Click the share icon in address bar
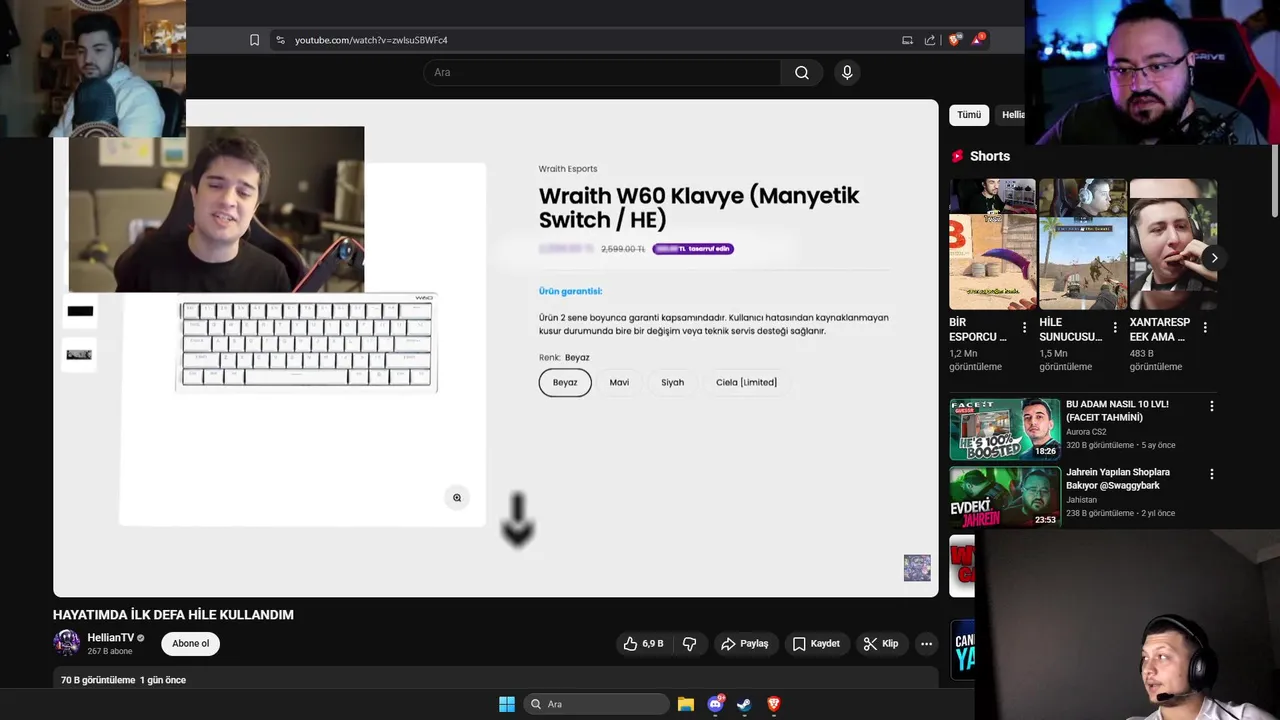The image size is (1280, 720). (x=930, y=40)
